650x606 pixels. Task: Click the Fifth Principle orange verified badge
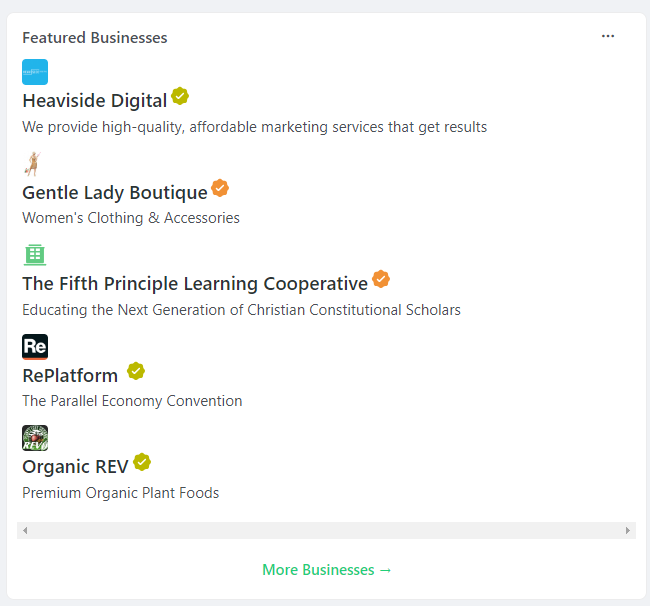click(x=381, y=279)
